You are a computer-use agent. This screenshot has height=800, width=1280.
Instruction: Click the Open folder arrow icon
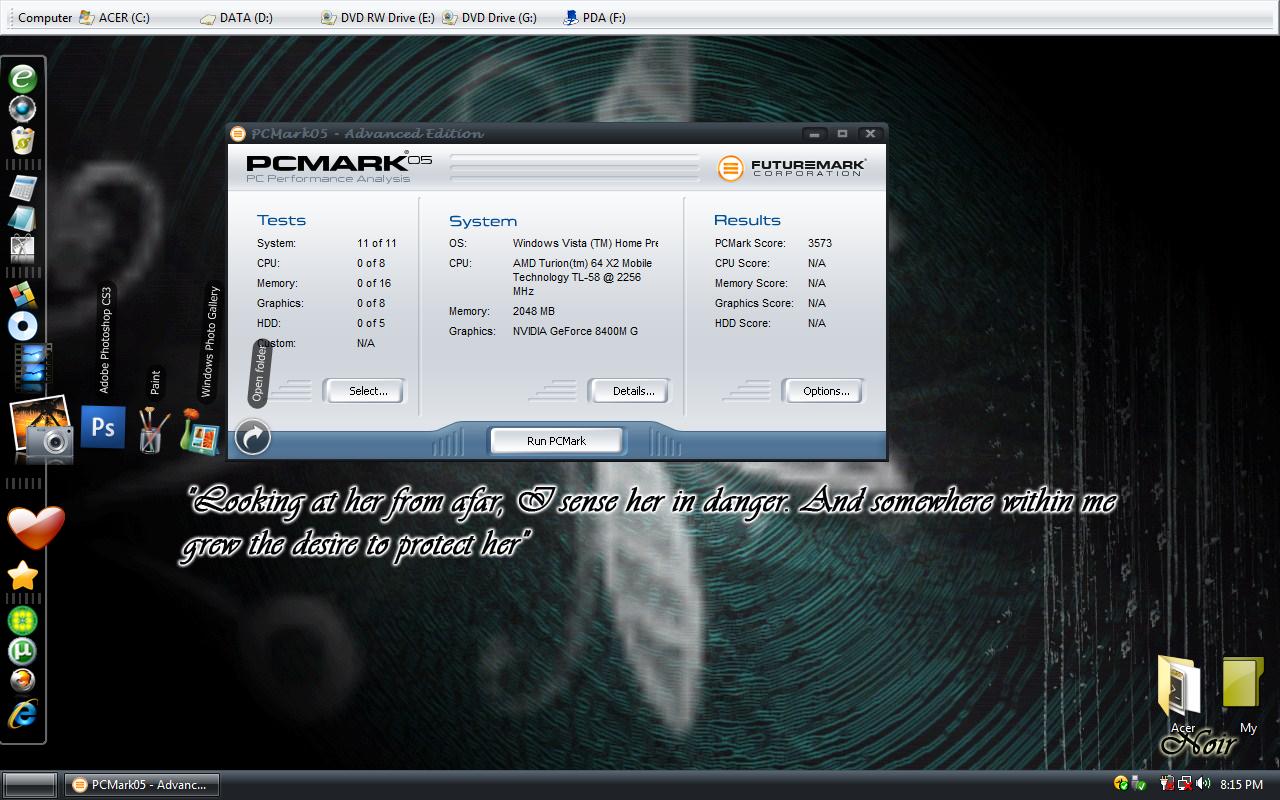pyautogui.click(x=253, y=437)
